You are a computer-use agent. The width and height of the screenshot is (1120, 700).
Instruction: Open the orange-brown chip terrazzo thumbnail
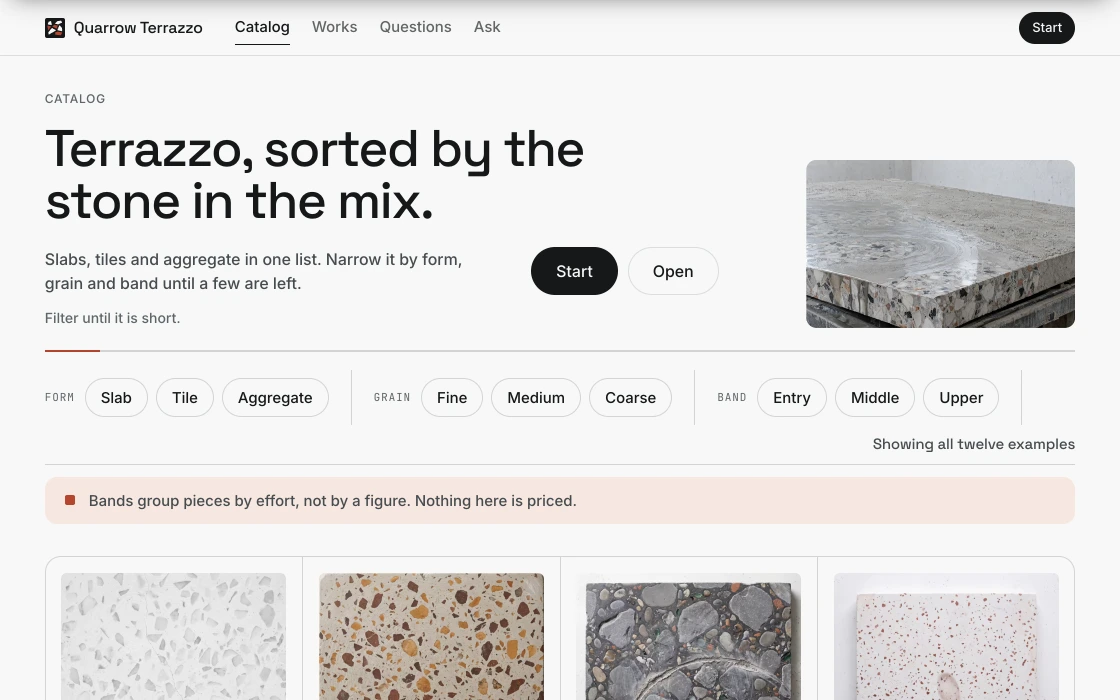coord(431,636)
